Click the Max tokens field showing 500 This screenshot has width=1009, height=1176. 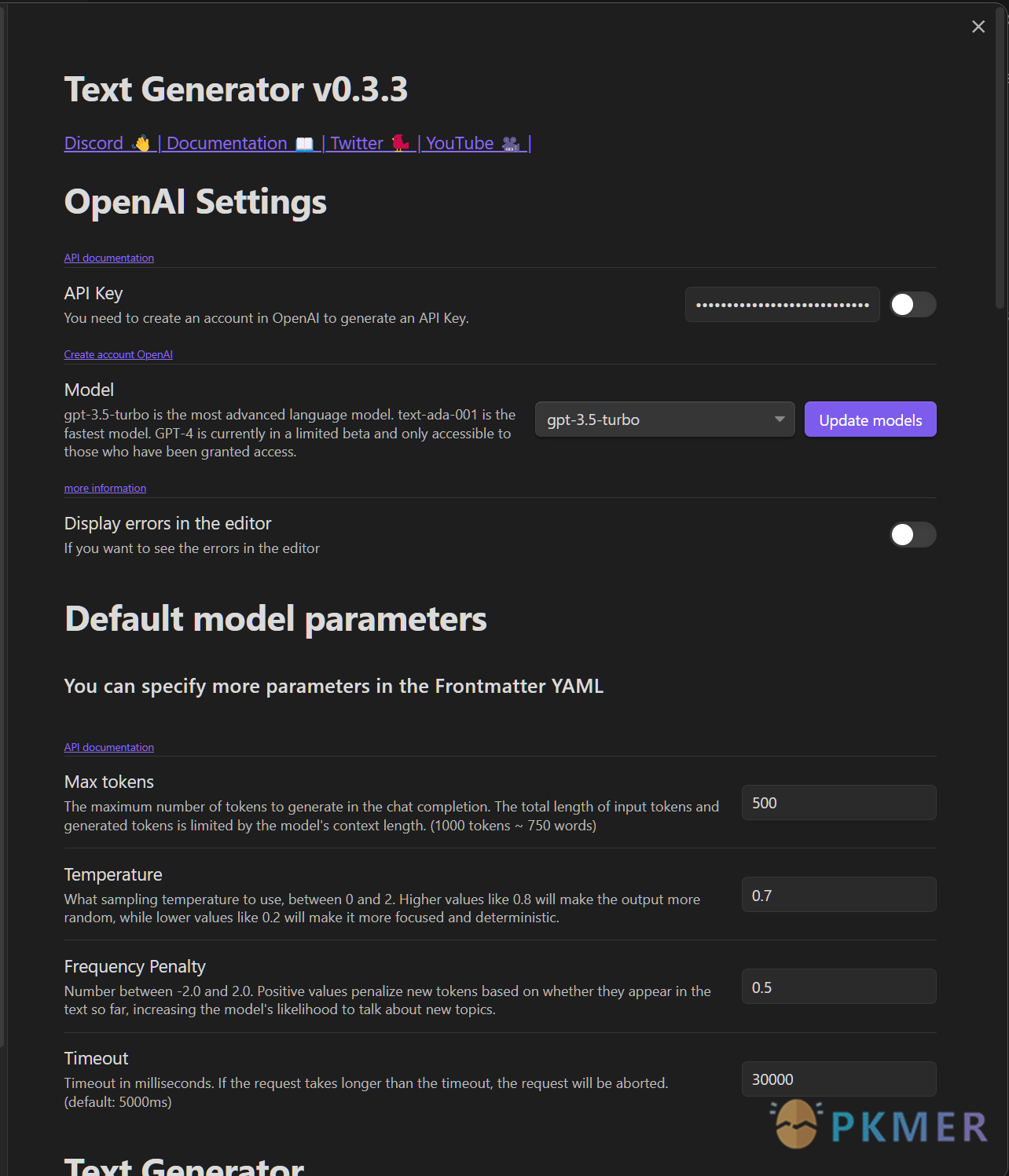point(838,803)
